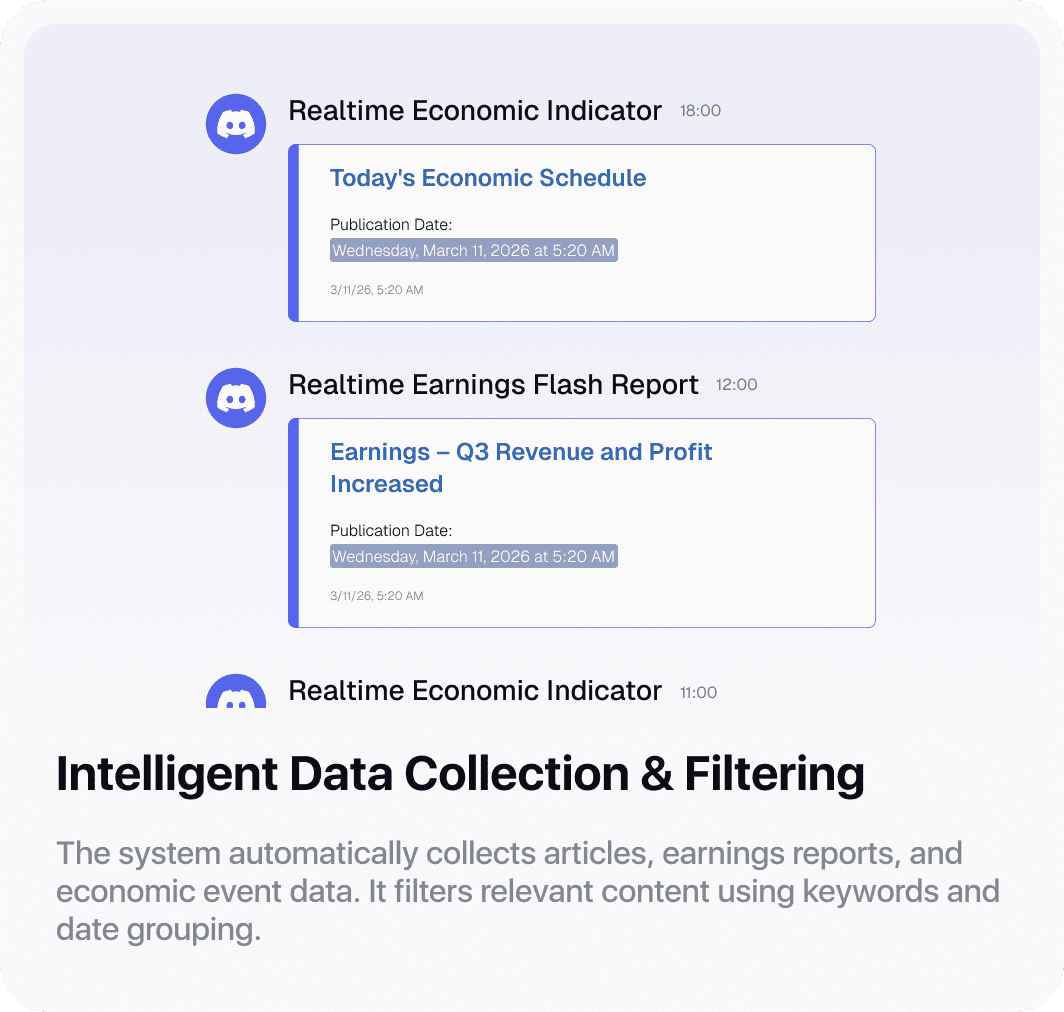Open the Earnings Q3 Revenue and Profit link

(x=520, y=467)
